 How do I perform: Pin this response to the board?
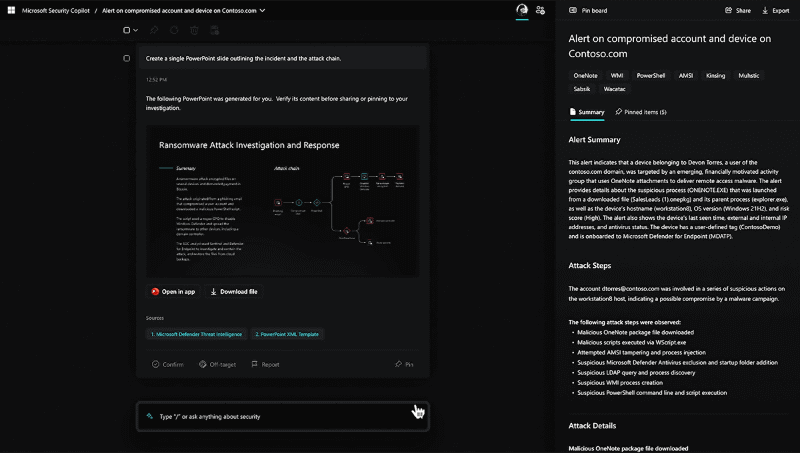[x=404, y=364]
